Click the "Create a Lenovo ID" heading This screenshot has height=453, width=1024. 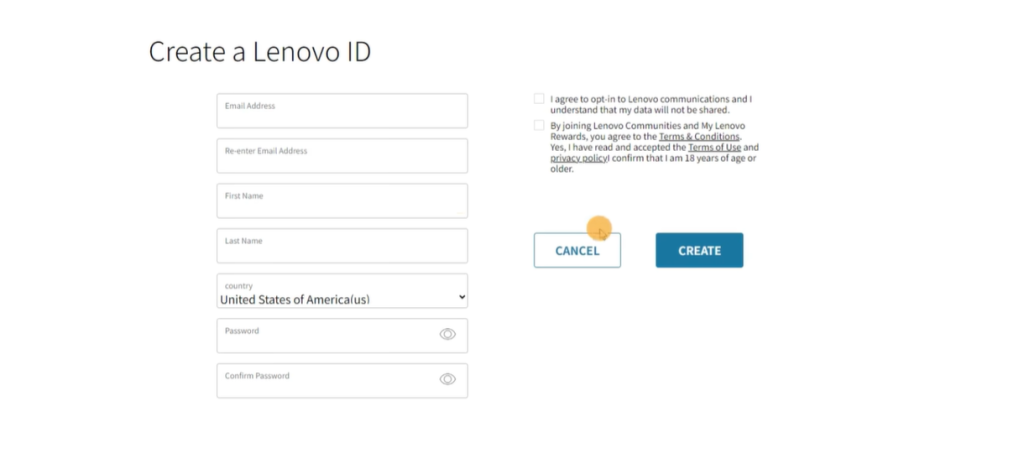tap(259, 52)
